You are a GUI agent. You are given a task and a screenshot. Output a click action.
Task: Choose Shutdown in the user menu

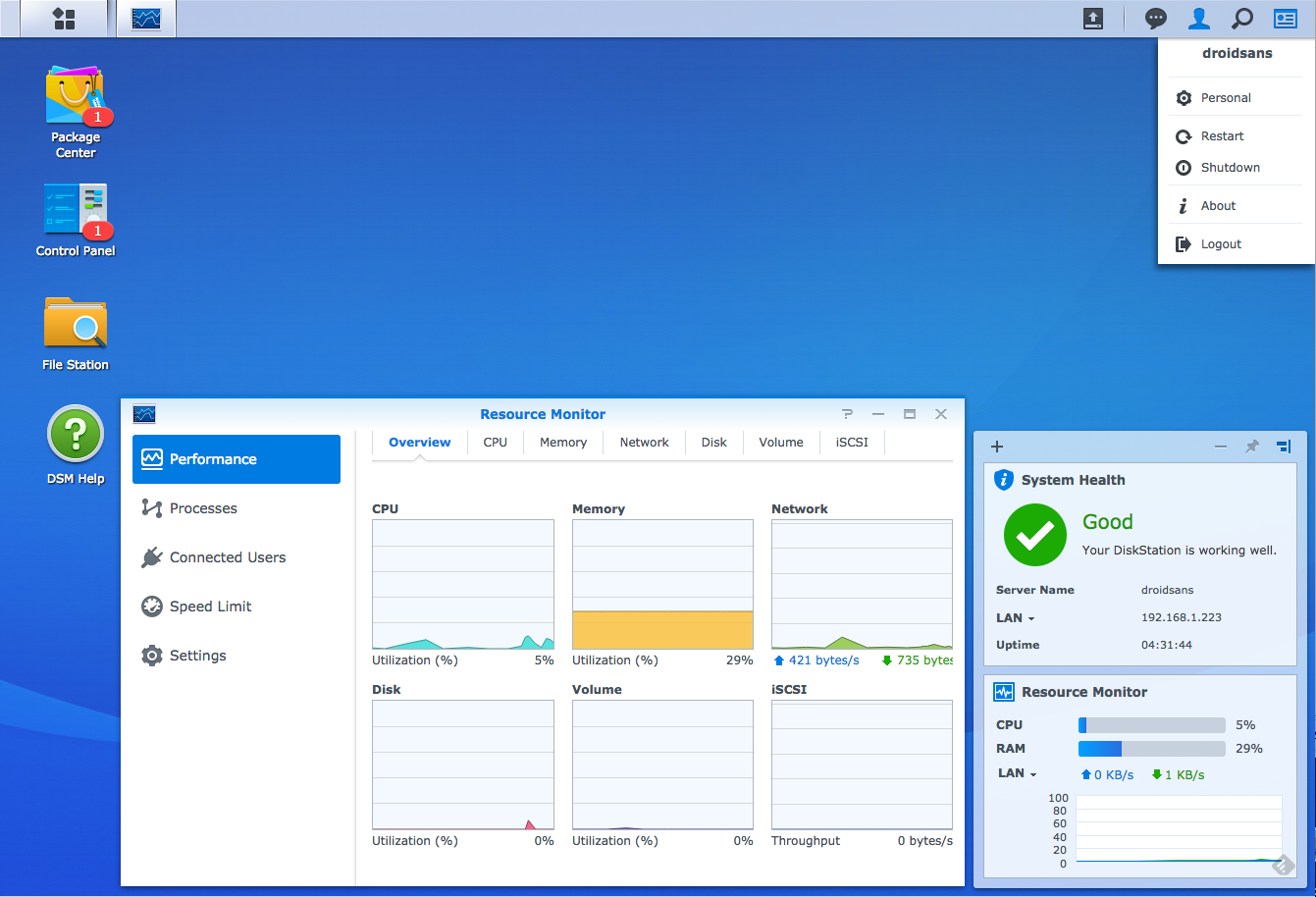click(x=1237, y=168)
